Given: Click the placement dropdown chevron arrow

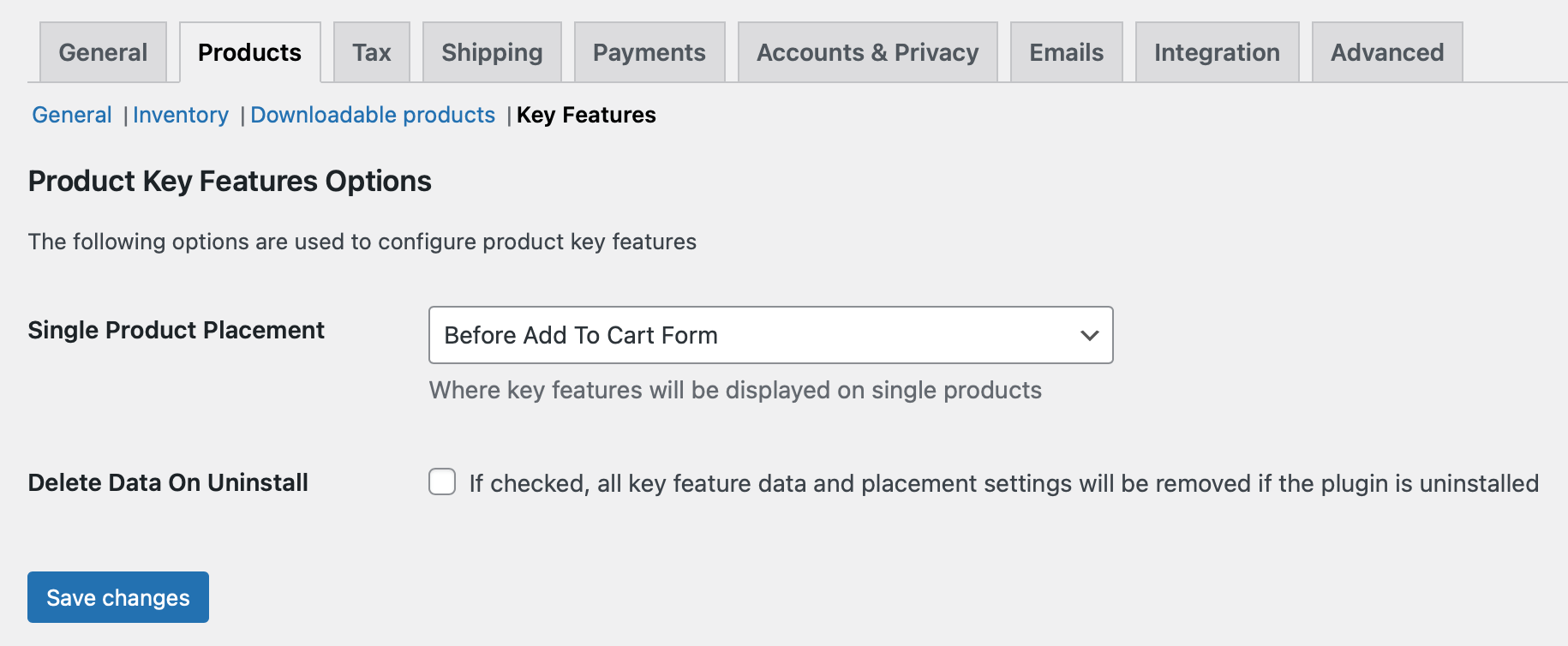Looking at the screenshot, I should (x=1088, y=335).
